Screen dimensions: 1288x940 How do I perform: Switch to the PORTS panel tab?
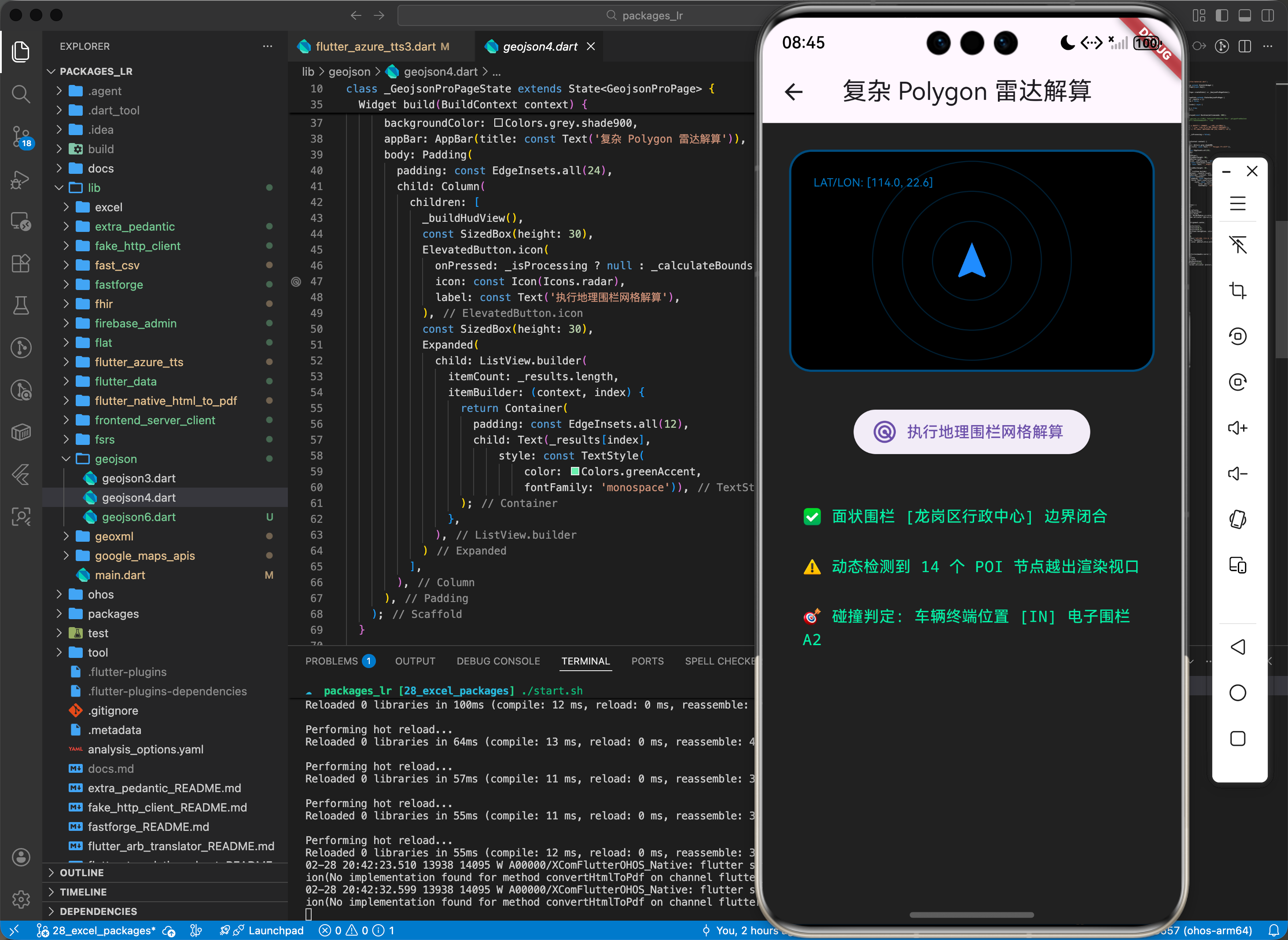(647, 661)
